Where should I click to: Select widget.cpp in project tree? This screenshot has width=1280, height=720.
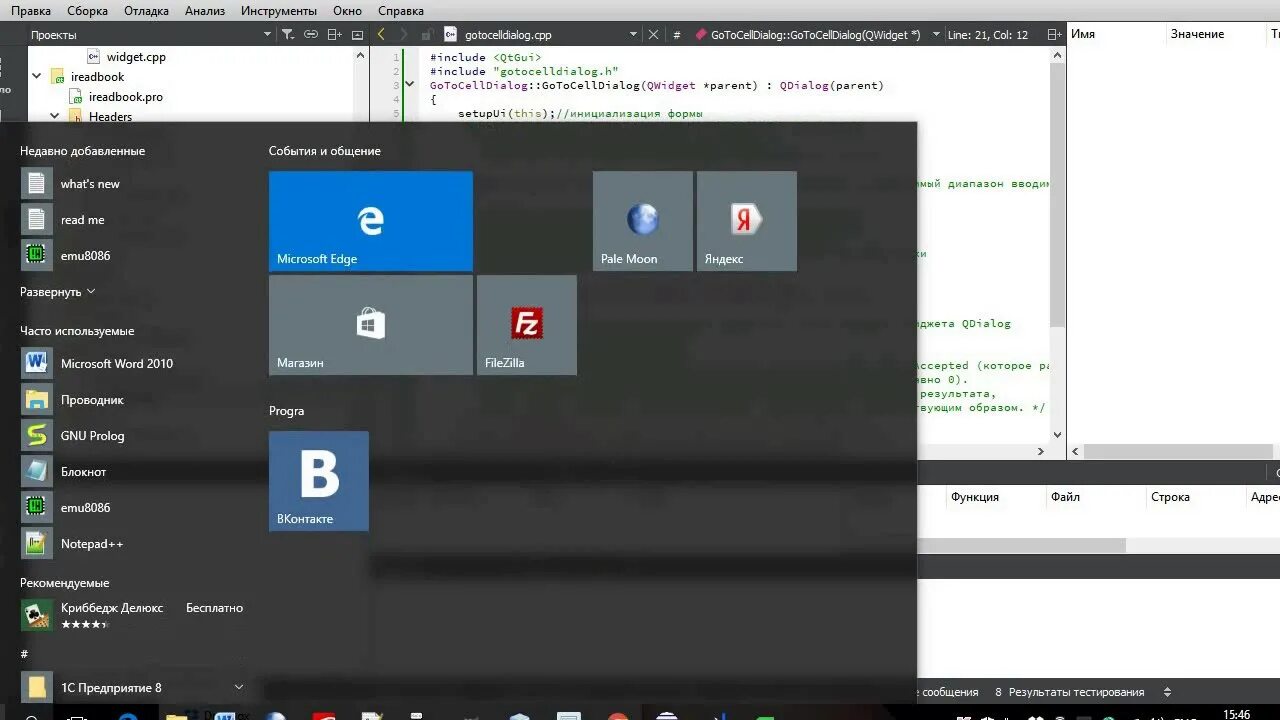click(x=136, y=57)
